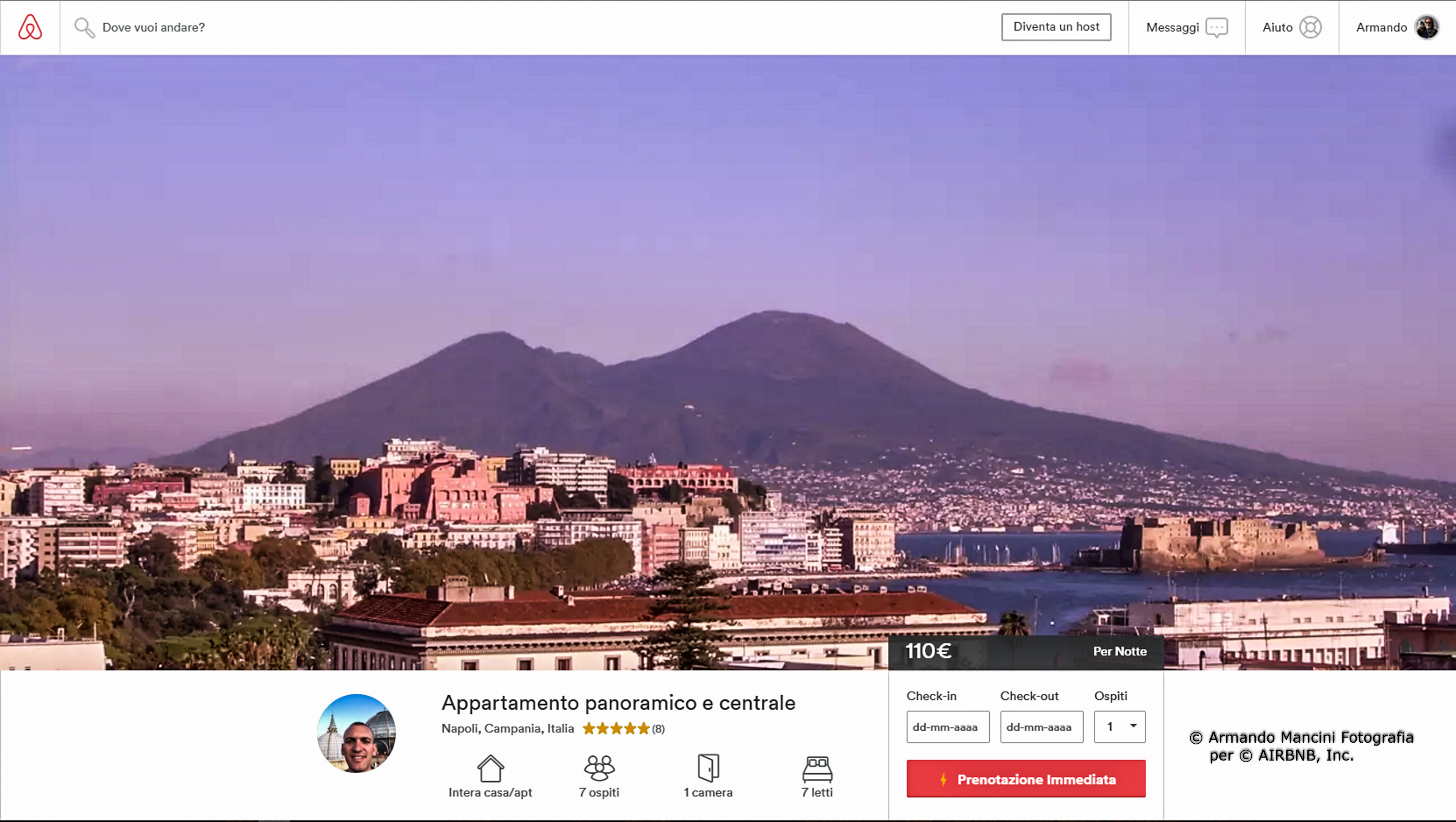Click the door icon for 1 camera
The image size is (1456, 822).
tap(708, 768)
